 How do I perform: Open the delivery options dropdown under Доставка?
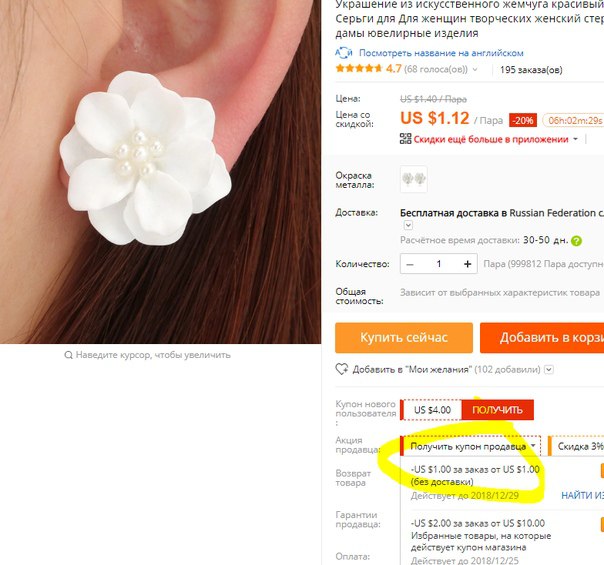[408, 225]
